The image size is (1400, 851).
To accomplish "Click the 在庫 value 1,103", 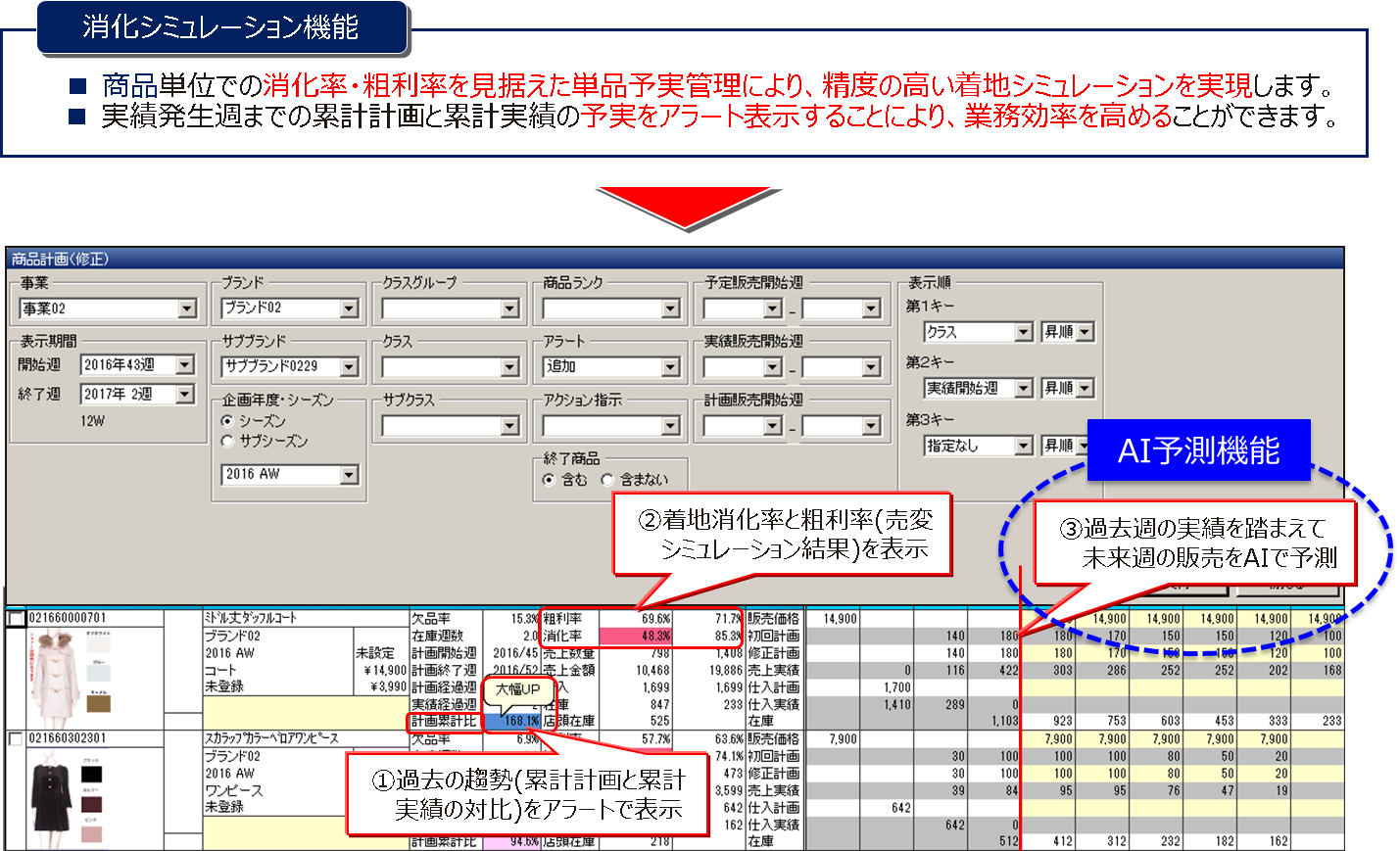I will [1004, 722].
